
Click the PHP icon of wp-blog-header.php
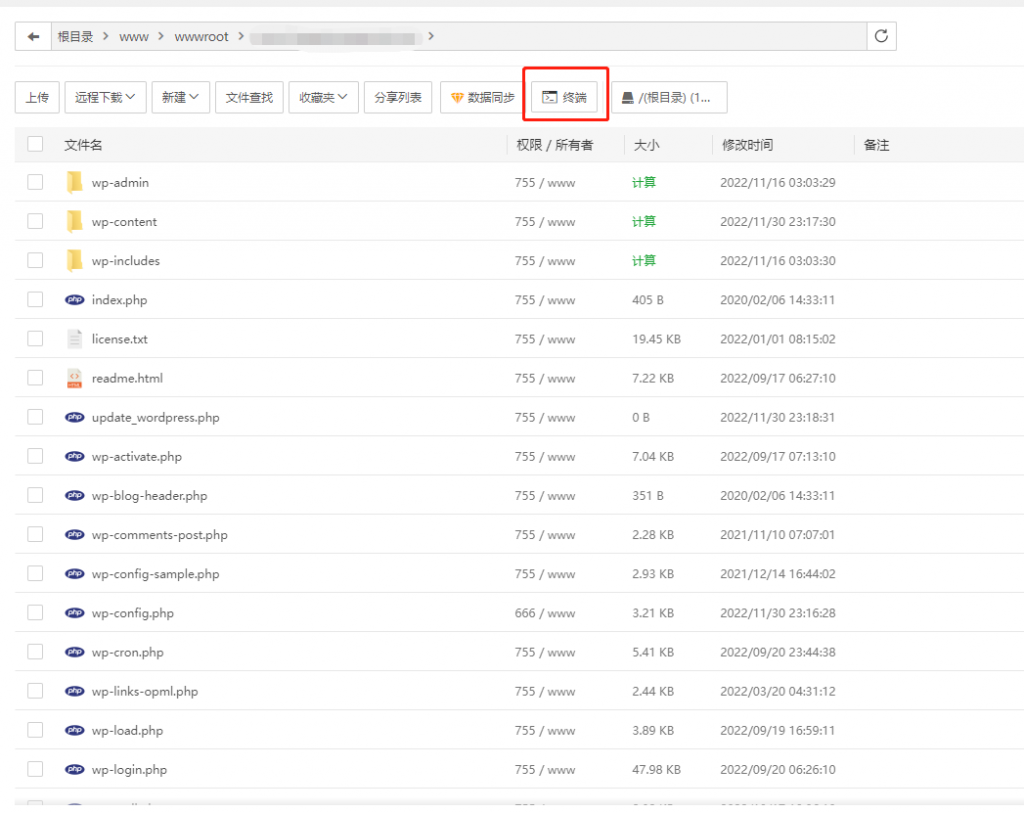click(x=74, y=496)
